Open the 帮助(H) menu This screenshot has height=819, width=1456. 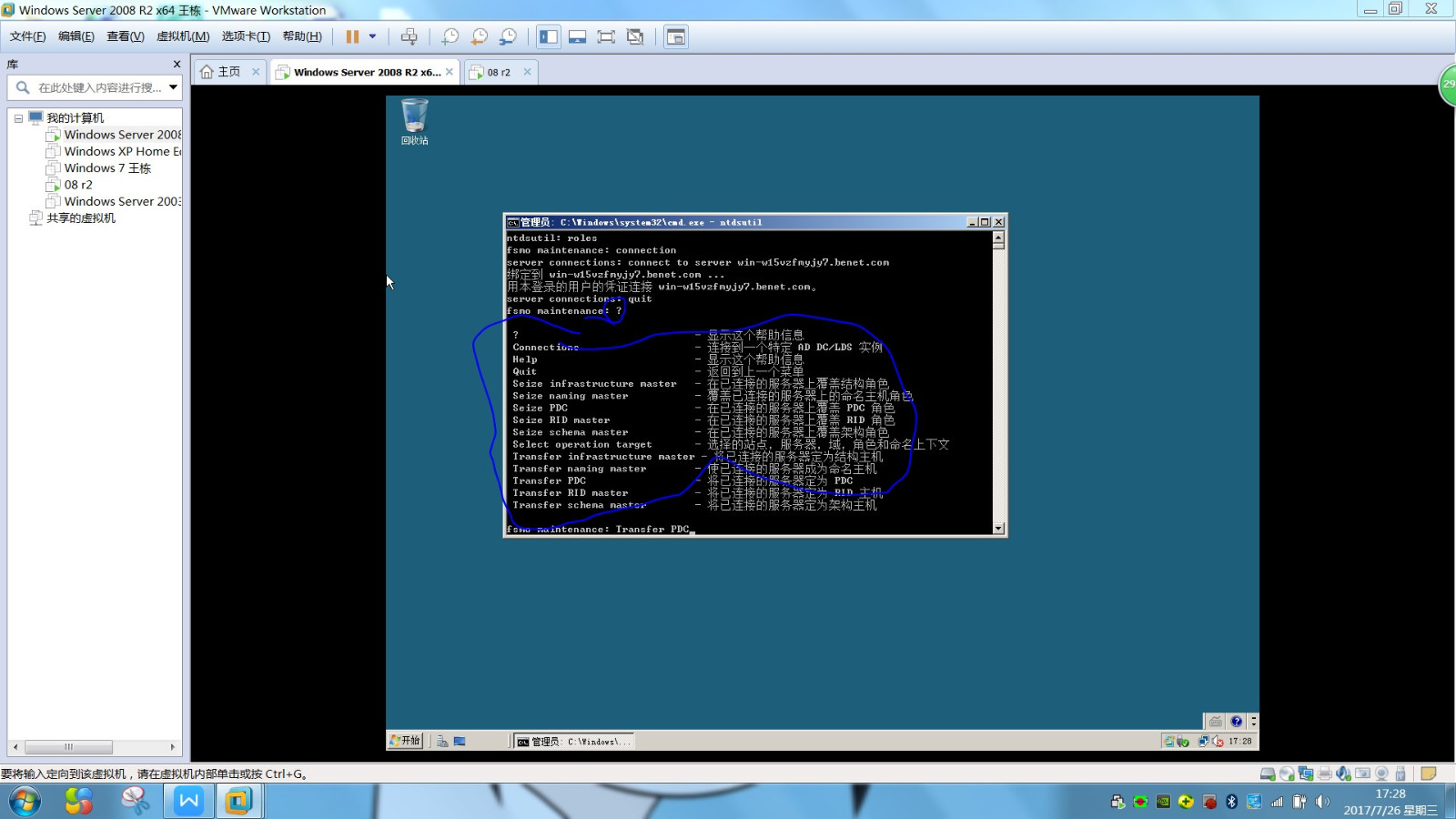tap(302, 36)
